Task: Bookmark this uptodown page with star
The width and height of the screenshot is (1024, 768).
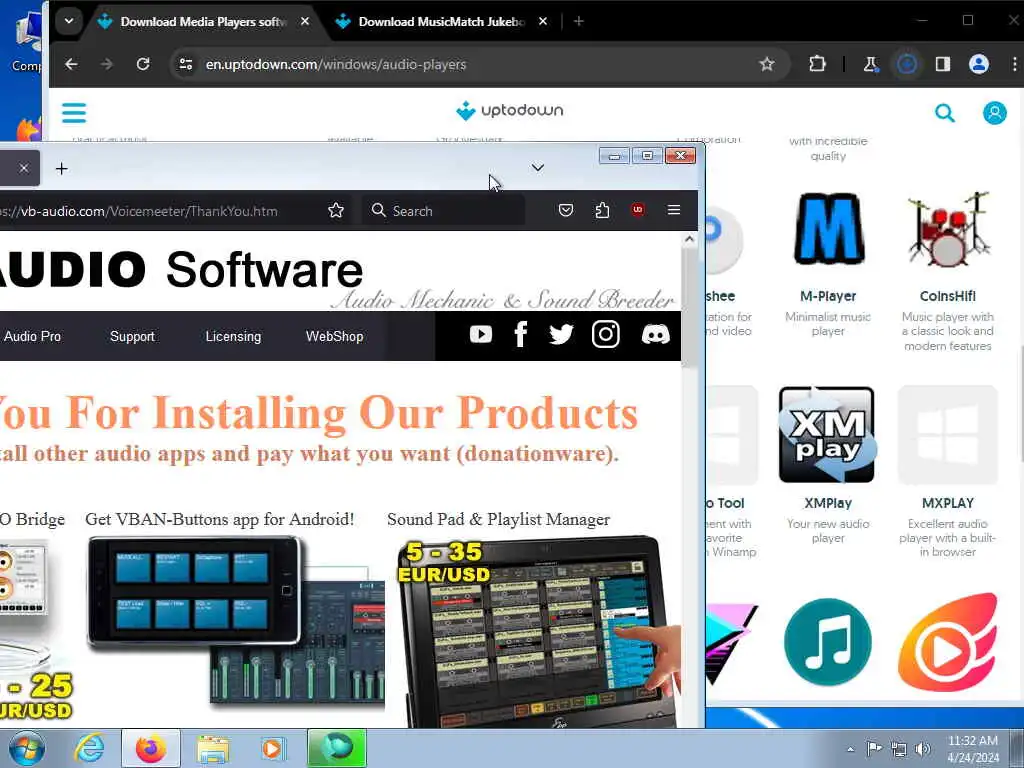Action: coord(767,64)
